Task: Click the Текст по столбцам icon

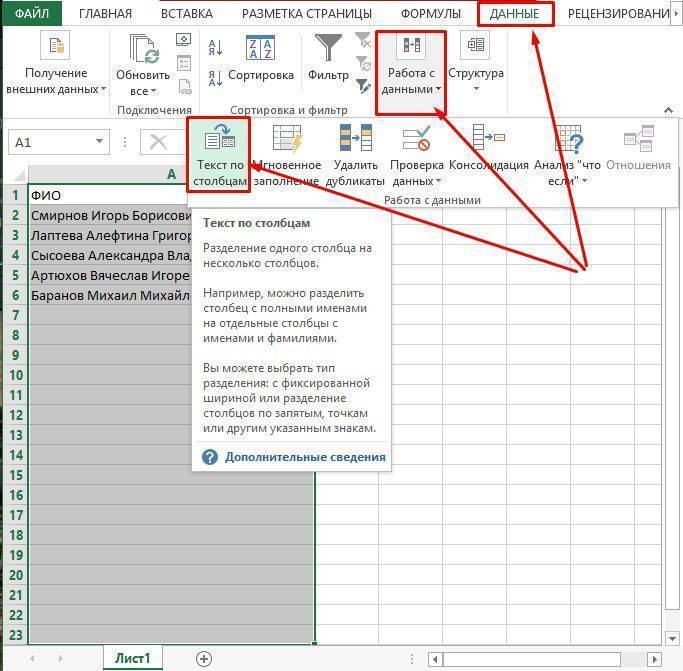Action: [218, 141]
